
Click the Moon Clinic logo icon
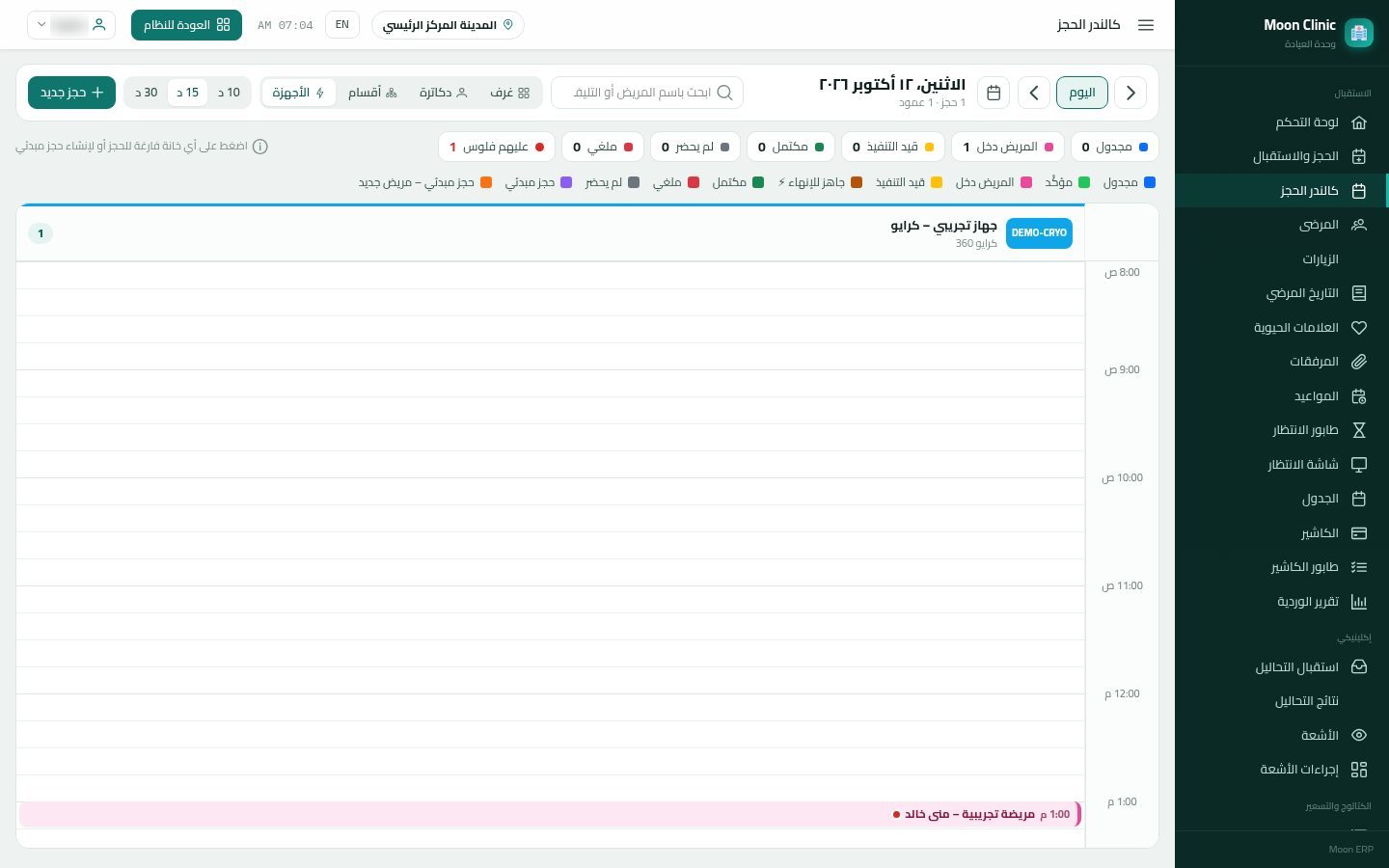1359,33
